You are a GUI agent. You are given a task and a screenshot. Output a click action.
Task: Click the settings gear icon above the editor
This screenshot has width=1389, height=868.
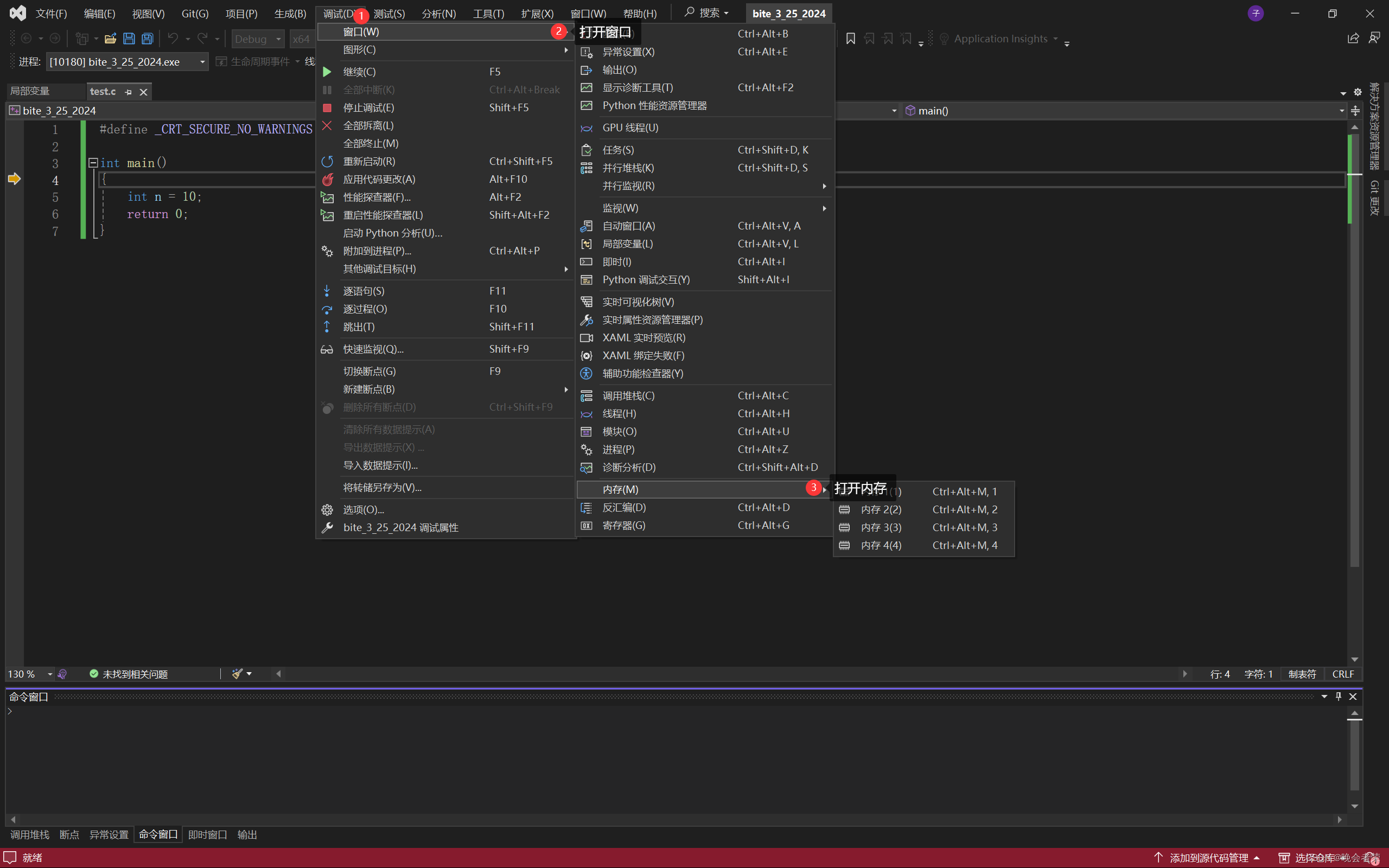click(x=1358, y=92)
